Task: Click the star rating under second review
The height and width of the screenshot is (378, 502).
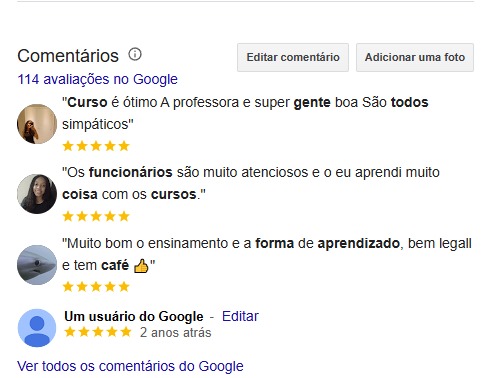Action: (x=96, y=216)
